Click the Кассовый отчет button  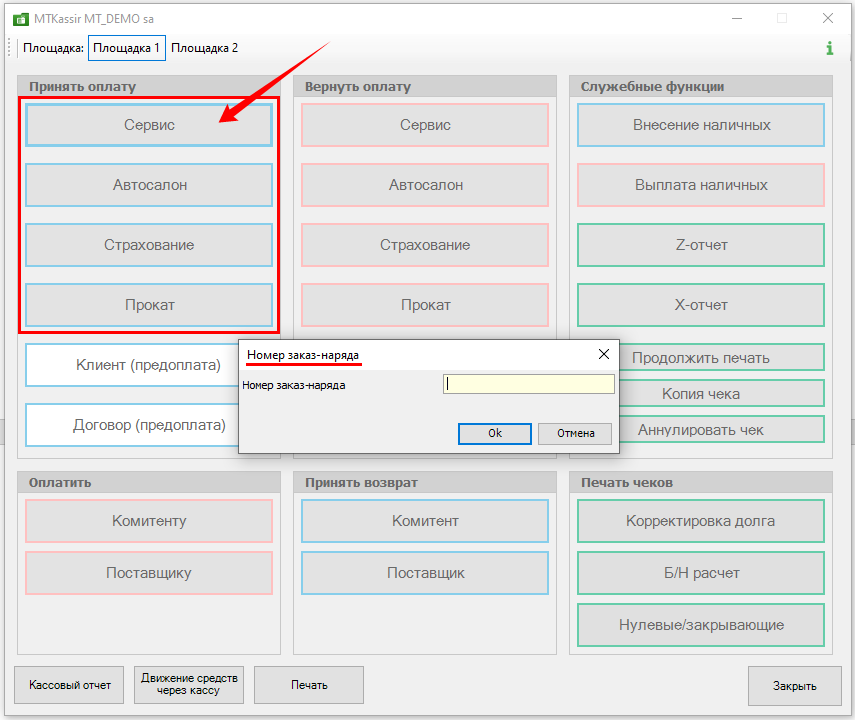click(x=70, y=685)
